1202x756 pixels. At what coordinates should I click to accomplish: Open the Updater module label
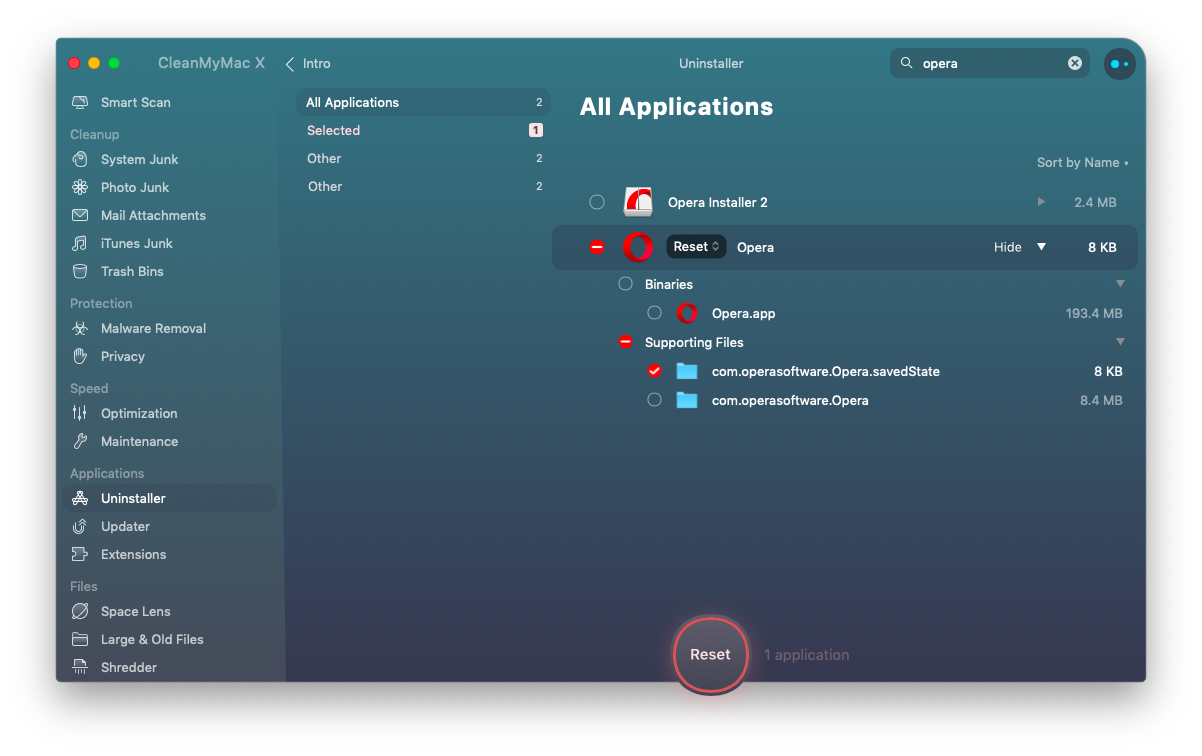click(125, 526)
